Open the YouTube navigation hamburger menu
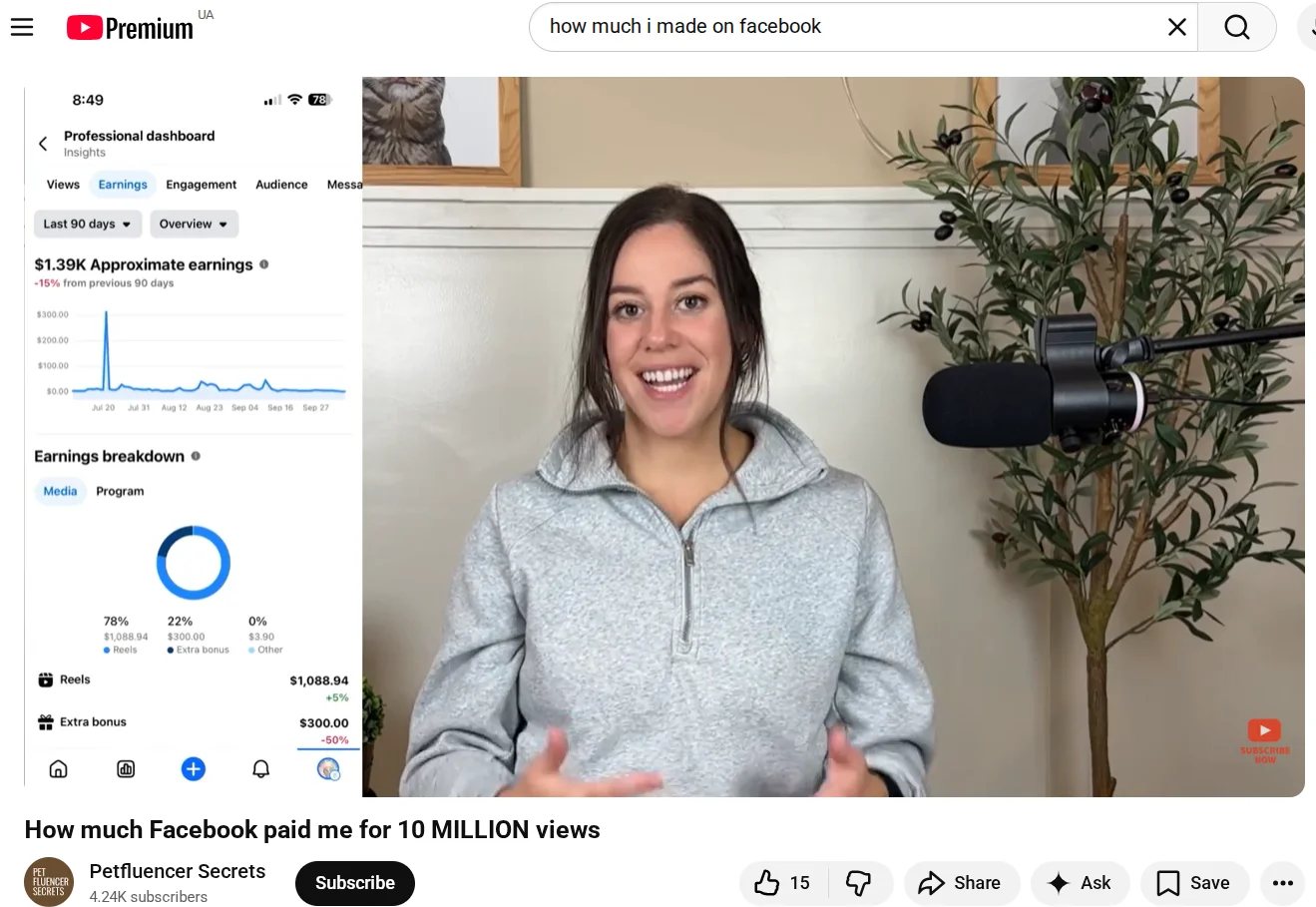Viewport: 1316px width, 907px height. point(22,27)
